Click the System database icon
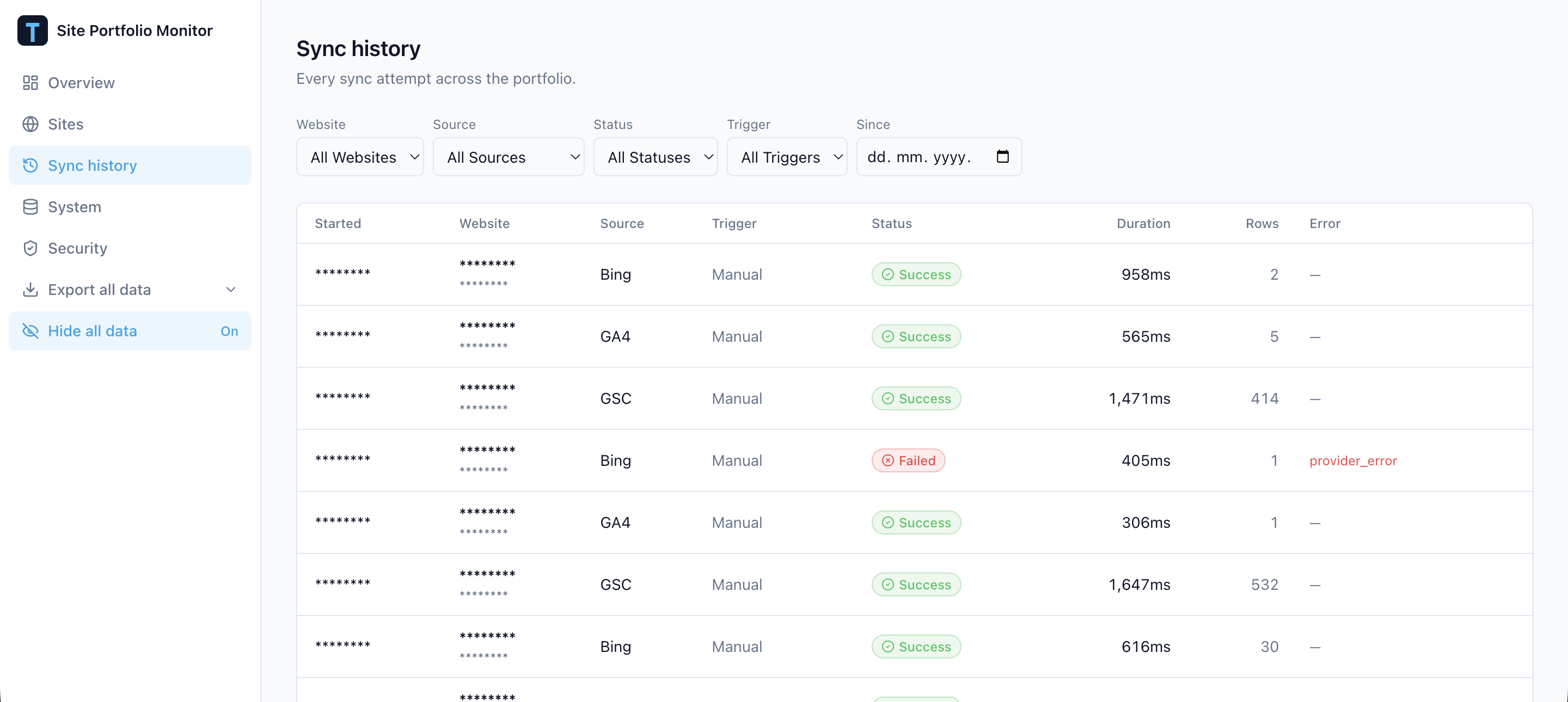The image size is (1568, 702). 30,207
